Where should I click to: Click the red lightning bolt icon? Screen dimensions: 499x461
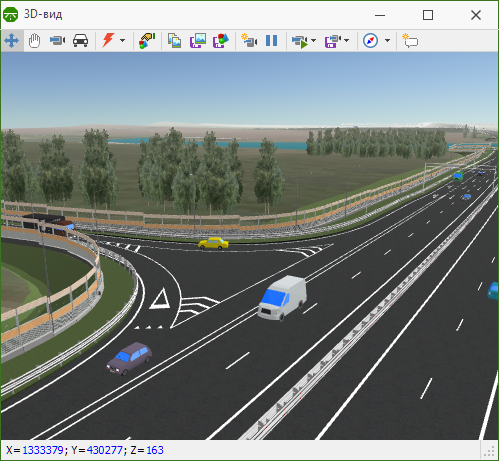coord(108,41)
